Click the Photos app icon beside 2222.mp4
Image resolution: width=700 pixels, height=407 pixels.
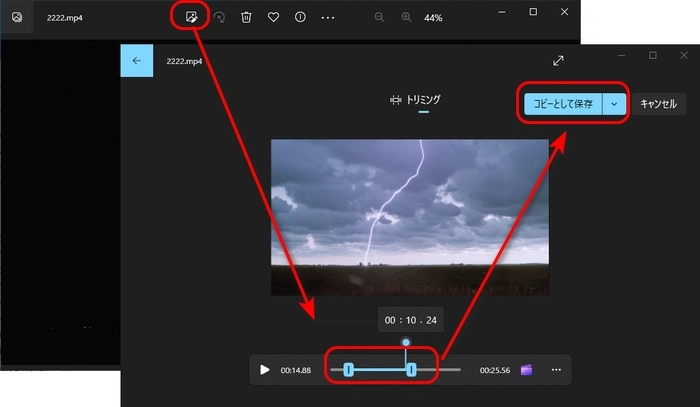click(17, 18)
